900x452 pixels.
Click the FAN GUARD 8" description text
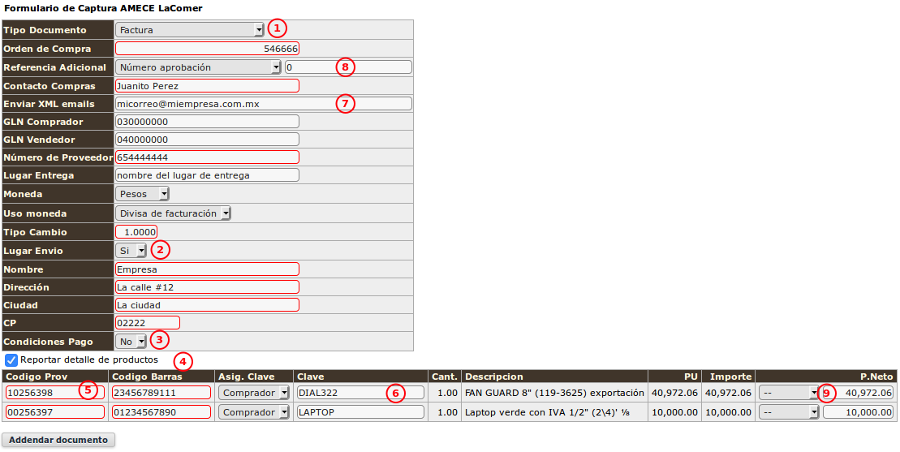point(555,393)
